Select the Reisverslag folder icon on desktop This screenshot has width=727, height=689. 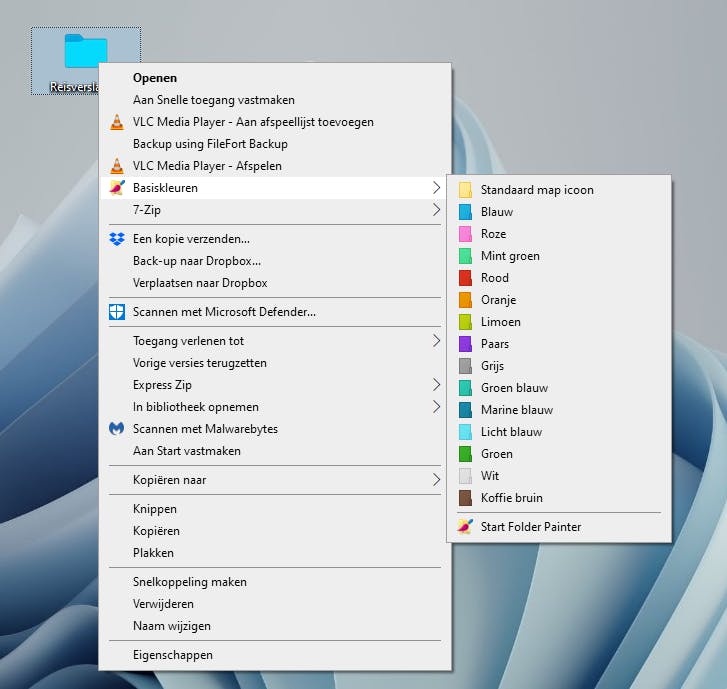tap(86, 51)
